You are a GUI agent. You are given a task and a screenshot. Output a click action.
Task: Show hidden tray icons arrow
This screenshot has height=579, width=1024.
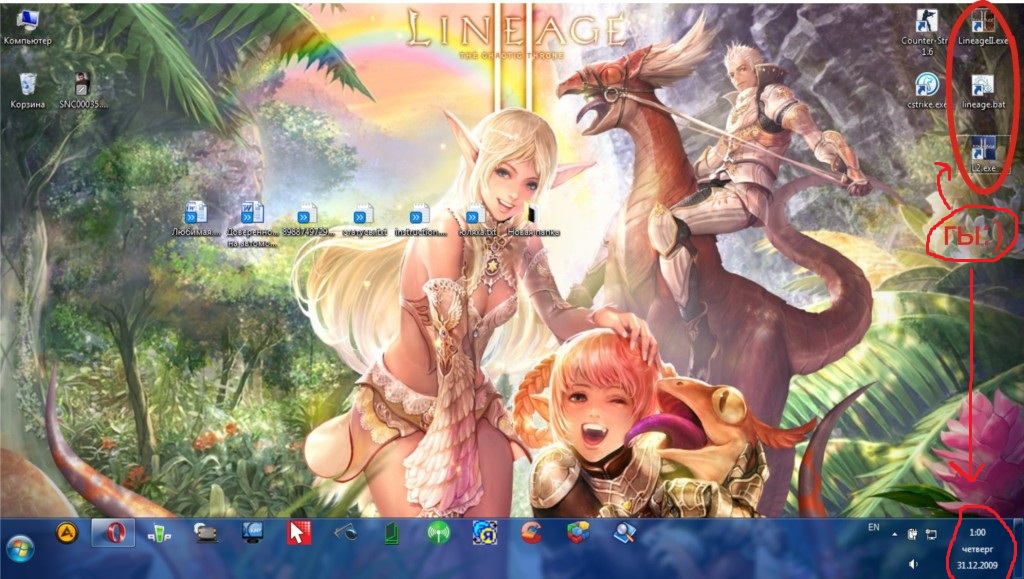[894, 535]
